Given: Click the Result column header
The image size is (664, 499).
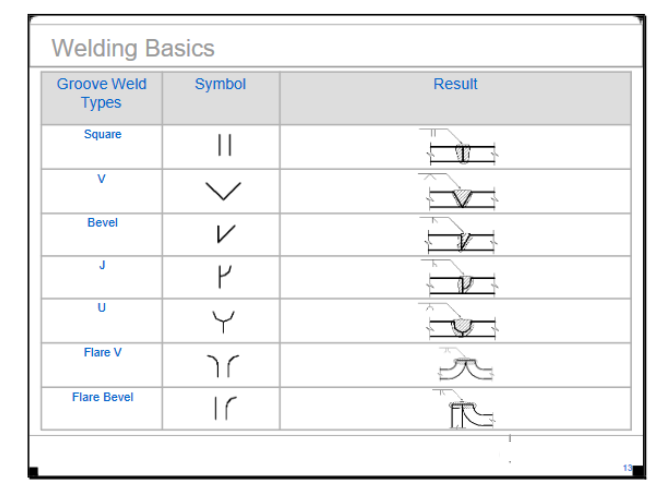Looking at the screenshot, I should pos(455,84).
